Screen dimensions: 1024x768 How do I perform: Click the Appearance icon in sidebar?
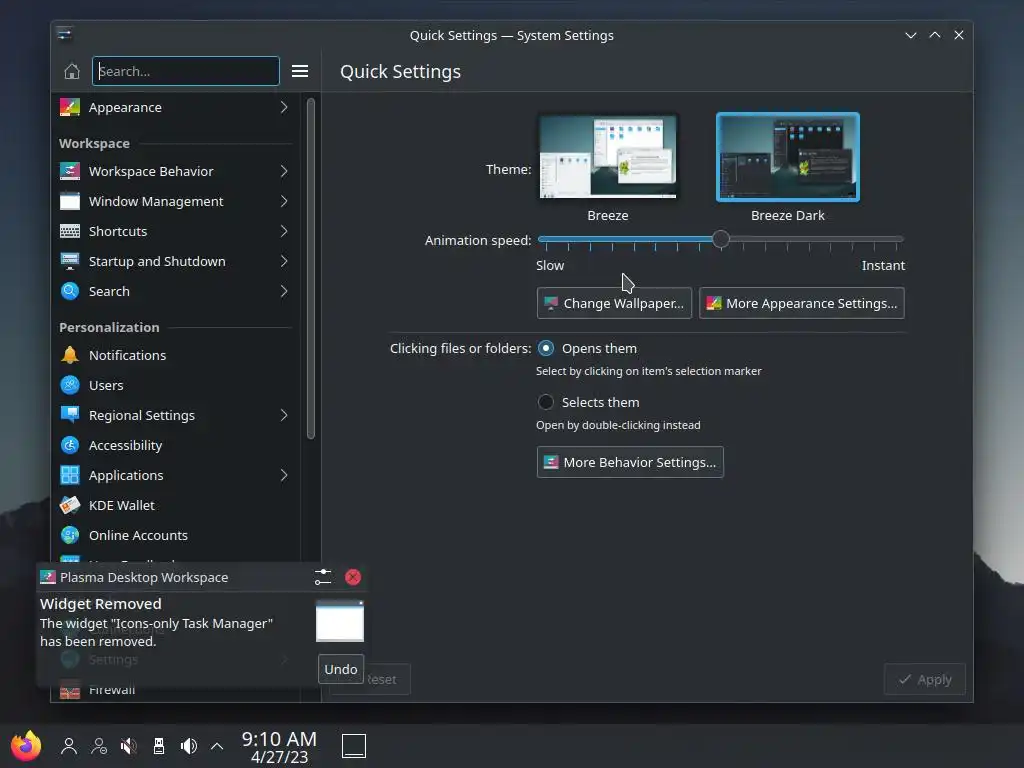pos(70,107)
